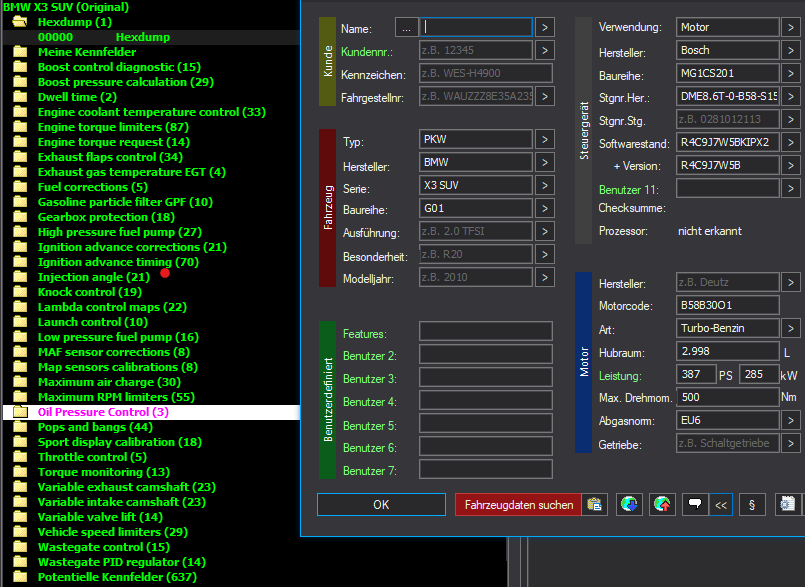This screenshot has height=587, width=805.
Task: Click the globe icon with blue download arrow
Action: pos(629,505)
